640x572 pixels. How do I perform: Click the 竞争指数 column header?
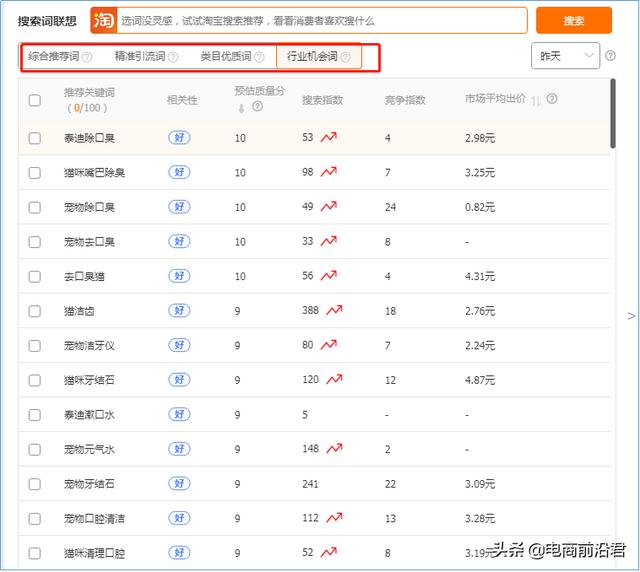[x=405, y=100]
